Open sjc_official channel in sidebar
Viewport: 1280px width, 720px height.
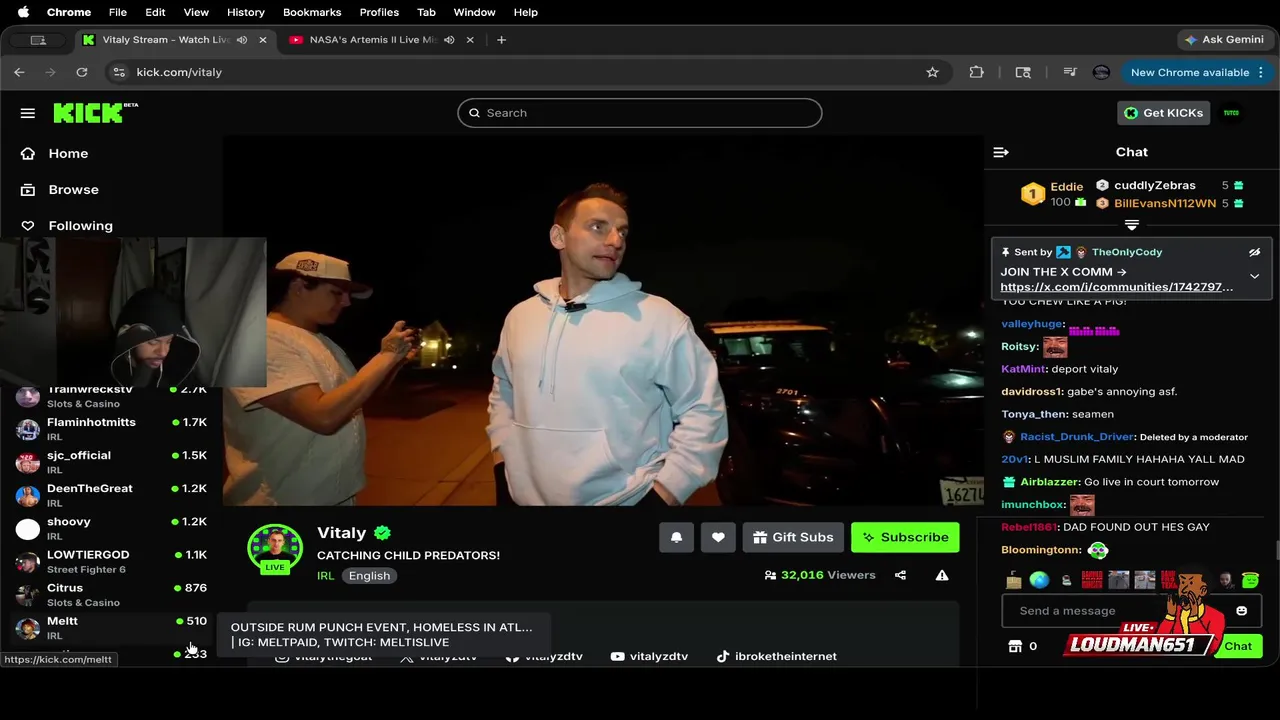tap(112, 462)
